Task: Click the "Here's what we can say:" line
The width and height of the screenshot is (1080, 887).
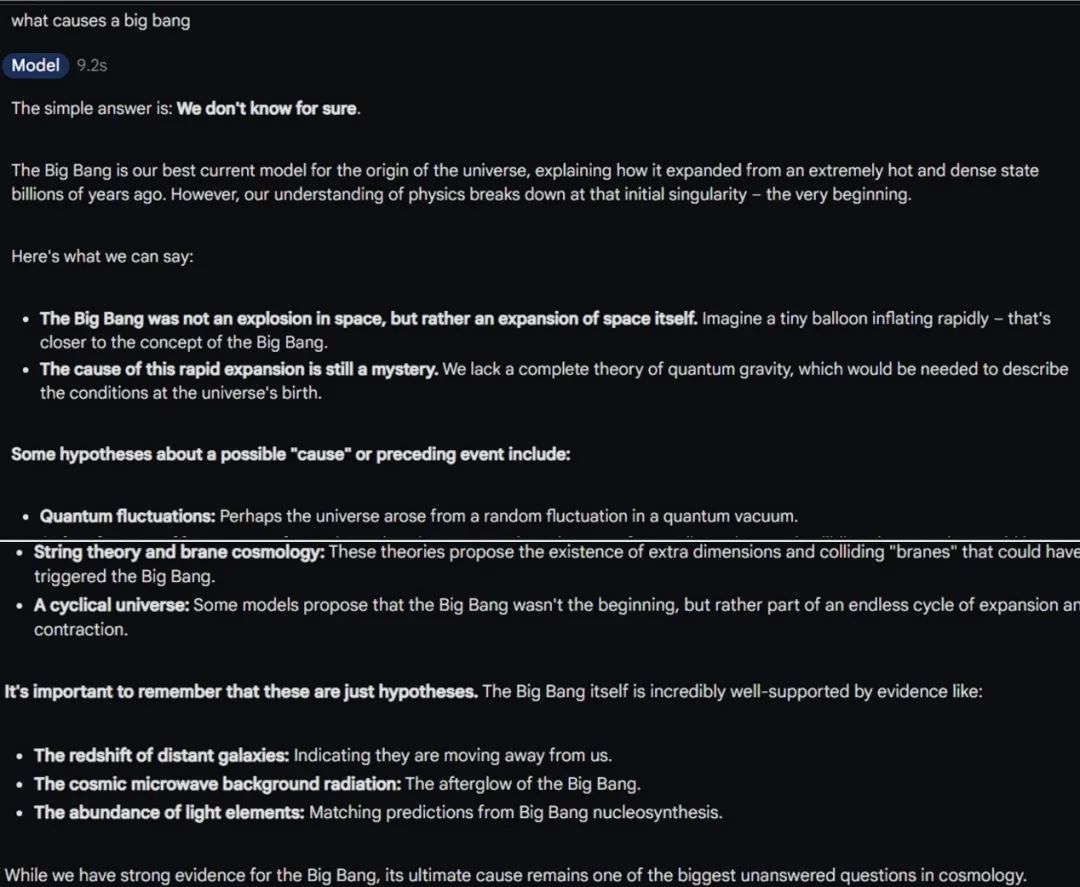Action: tap(102, 257)
